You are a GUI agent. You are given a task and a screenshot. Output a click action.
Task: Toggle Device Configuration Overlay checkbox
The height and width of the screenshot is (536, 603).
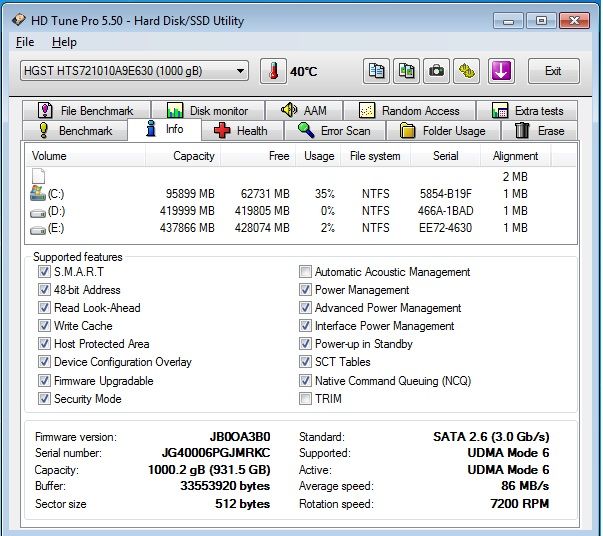coord(44,361)
